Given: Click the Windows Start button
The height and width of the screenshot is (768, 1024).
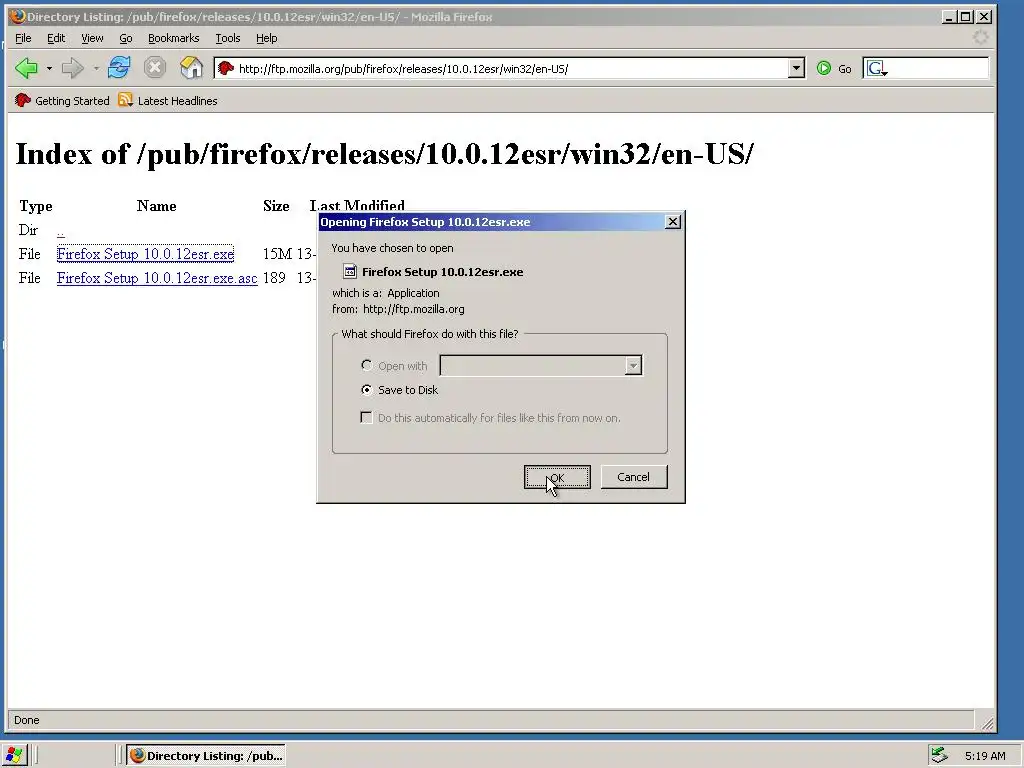Looking at the screenshot, I should coord(14,756).
